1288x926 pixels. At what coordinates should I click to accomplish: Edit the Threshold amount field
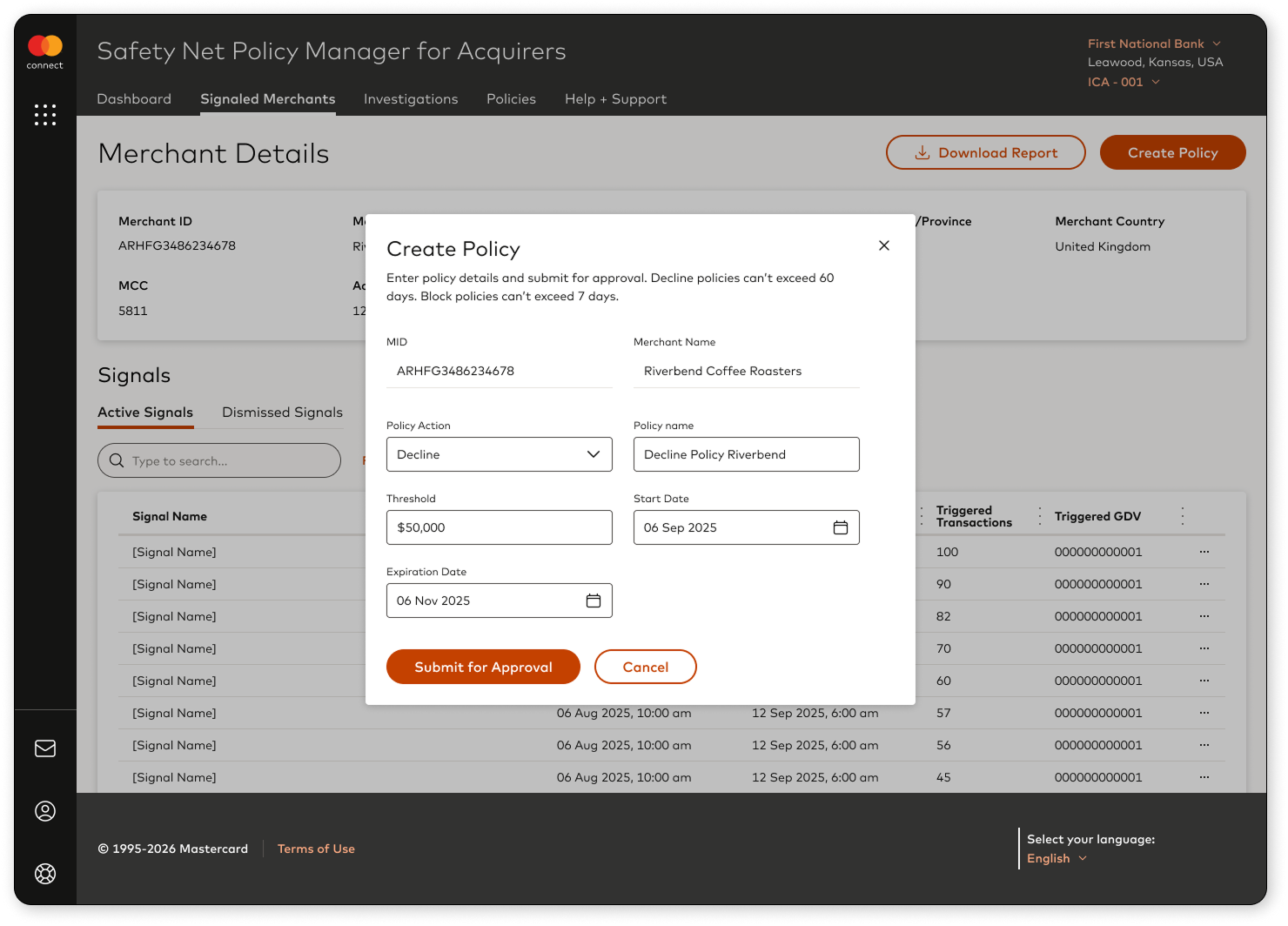pyautogui.click(x=500, y=527)
